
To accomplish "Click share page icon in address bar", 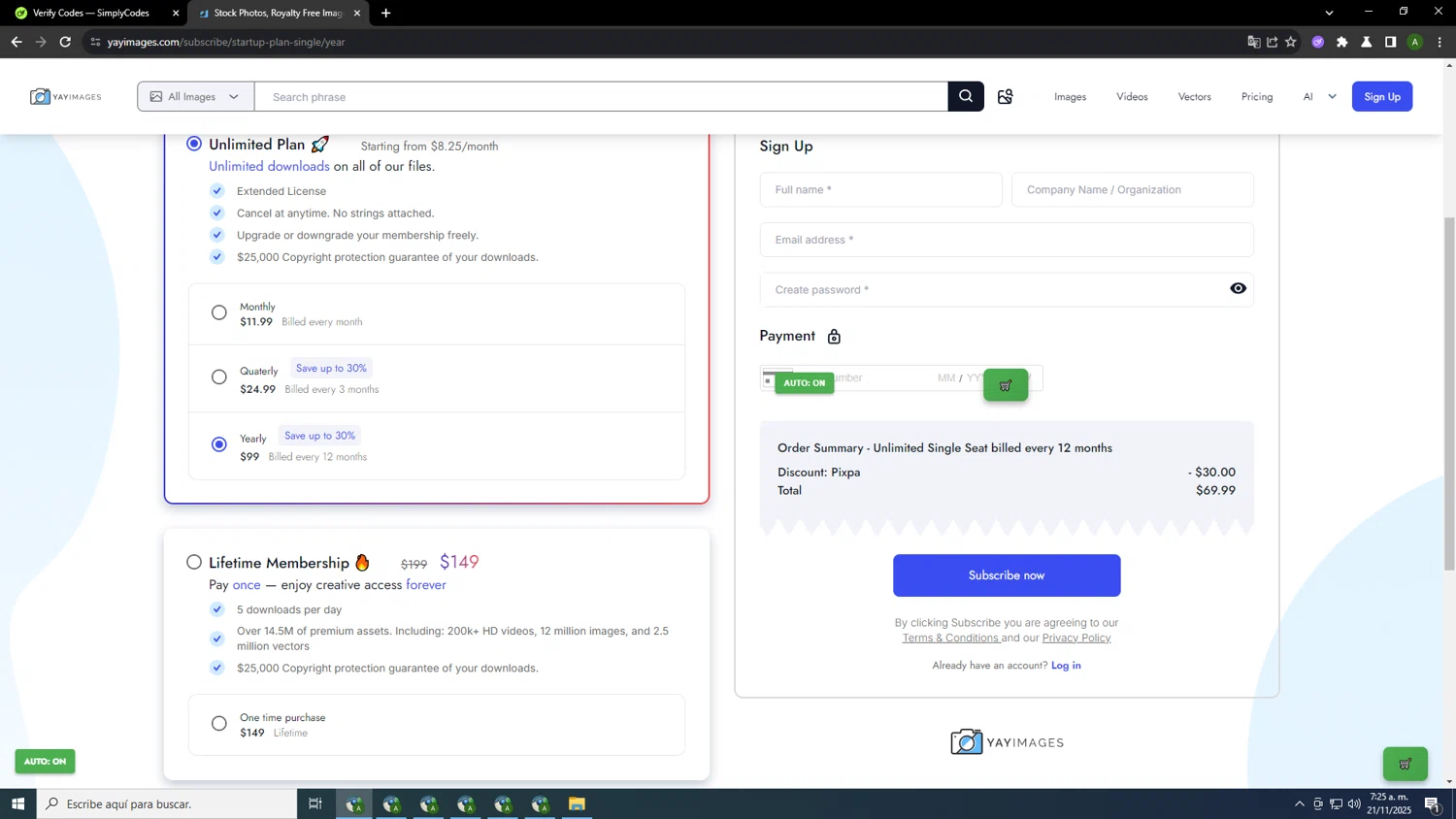I will 1272,42.
